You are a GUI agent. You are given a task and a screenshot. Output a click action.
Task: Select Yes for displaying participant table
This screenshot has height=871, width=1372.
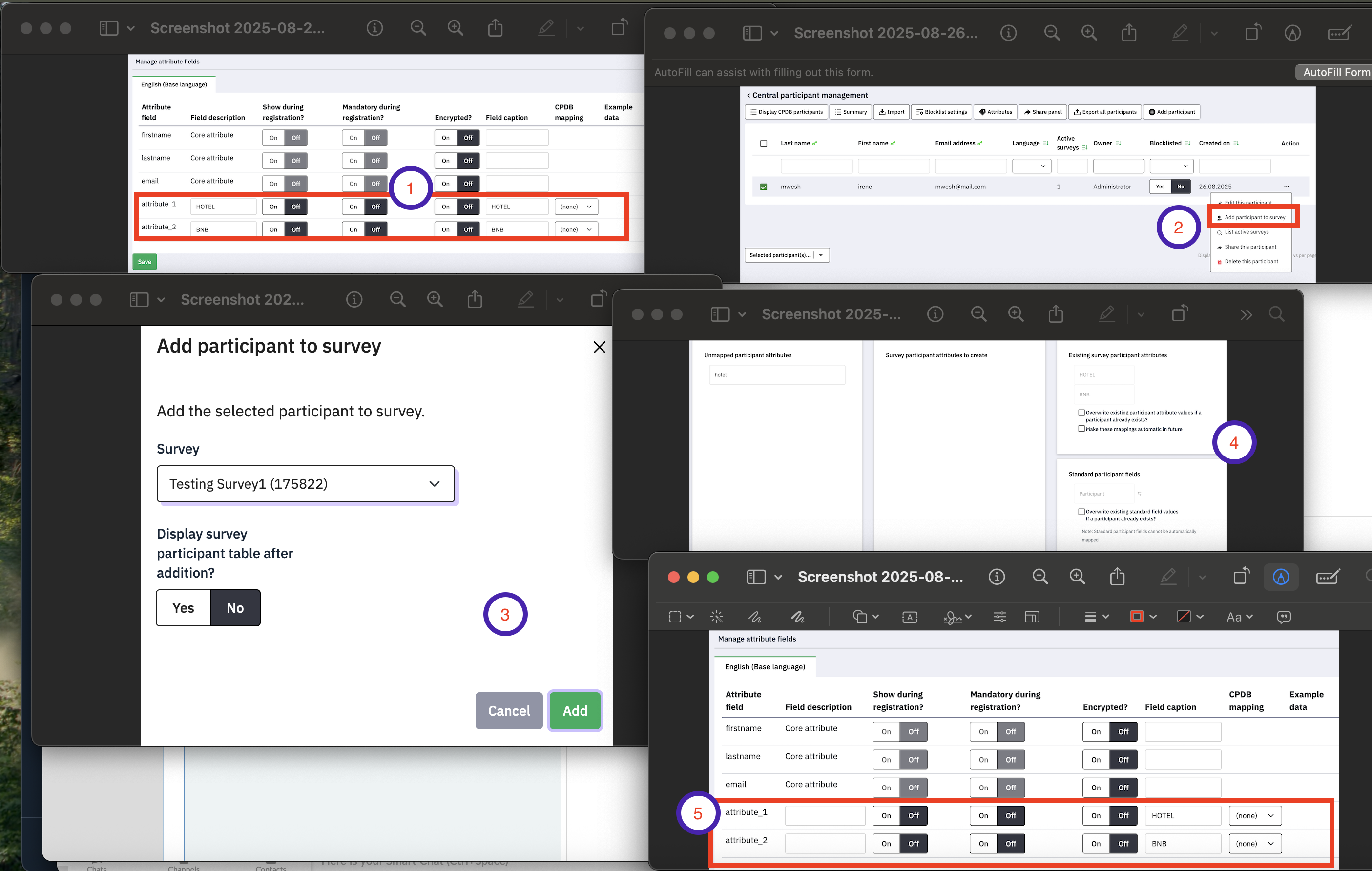(x=183, y=608)
